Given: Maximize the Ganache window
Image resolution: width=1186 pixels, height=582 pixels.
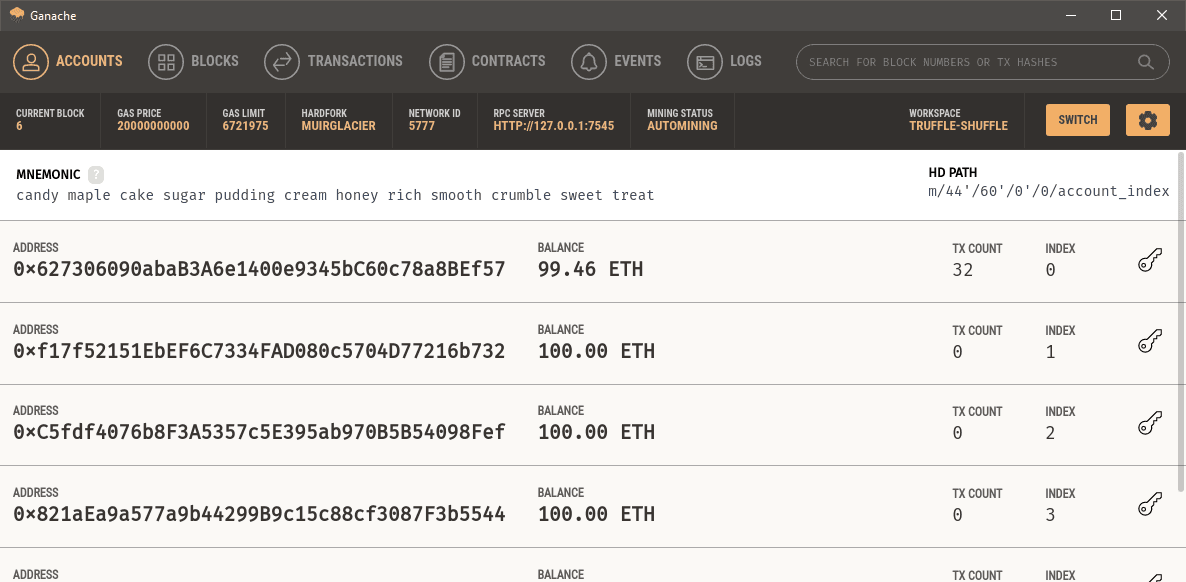Looking at the screenshot, I should pos(1116,15).
